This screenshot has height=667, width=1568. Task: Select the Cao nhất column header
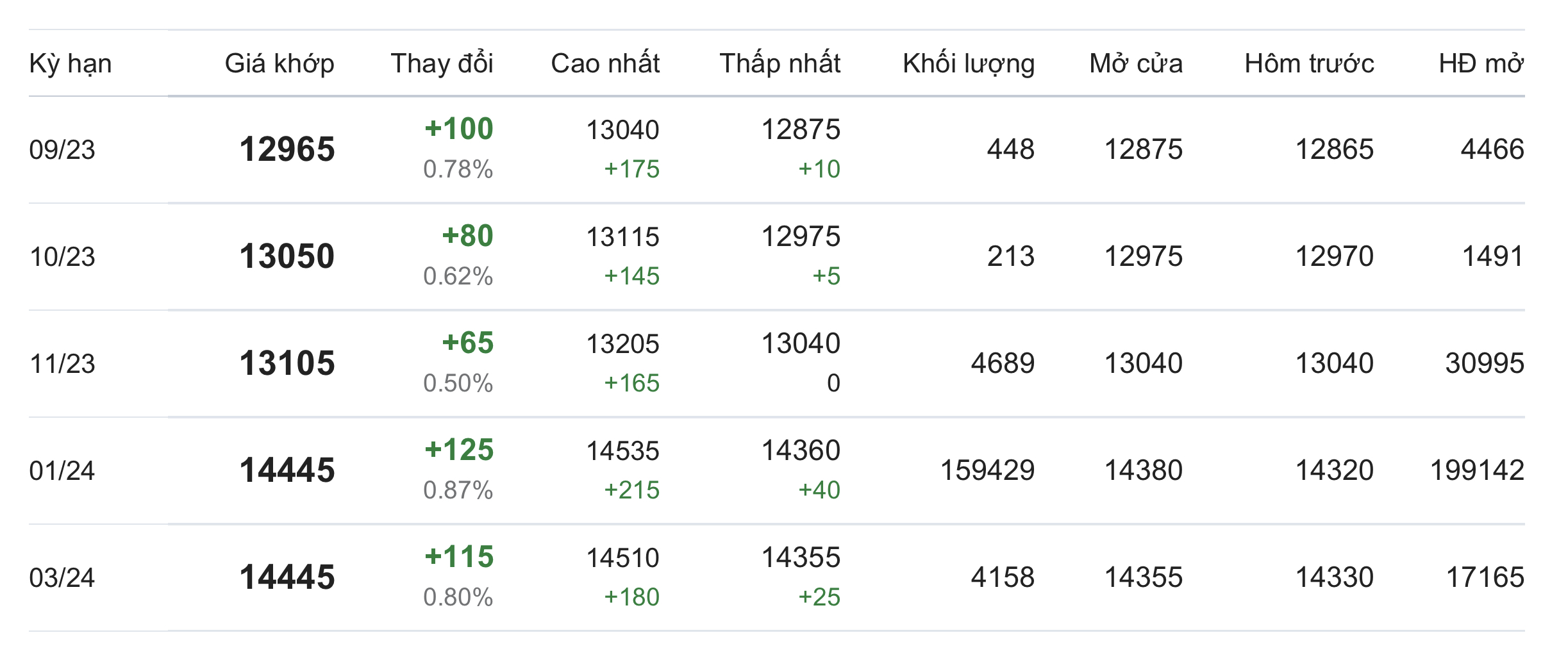[605, 63]
